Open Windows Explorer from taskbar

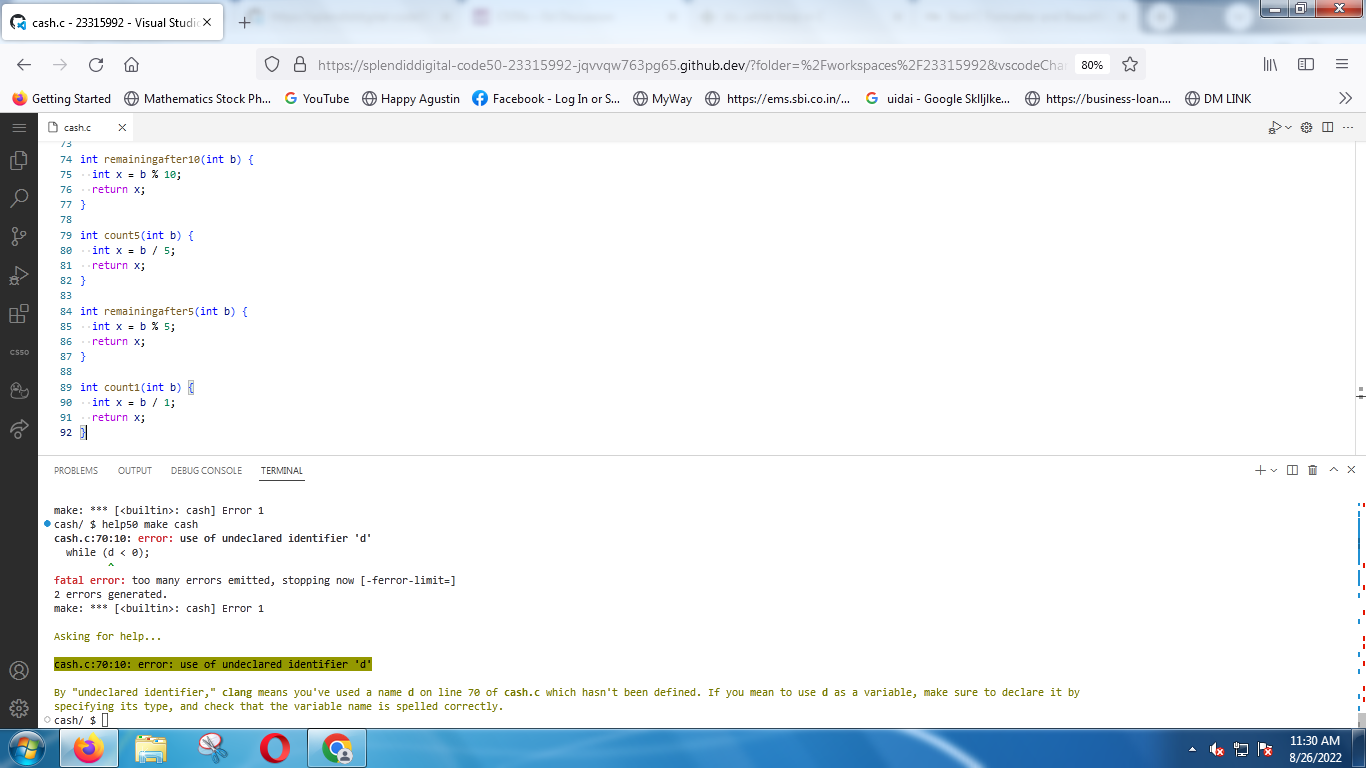click(151, 748)
